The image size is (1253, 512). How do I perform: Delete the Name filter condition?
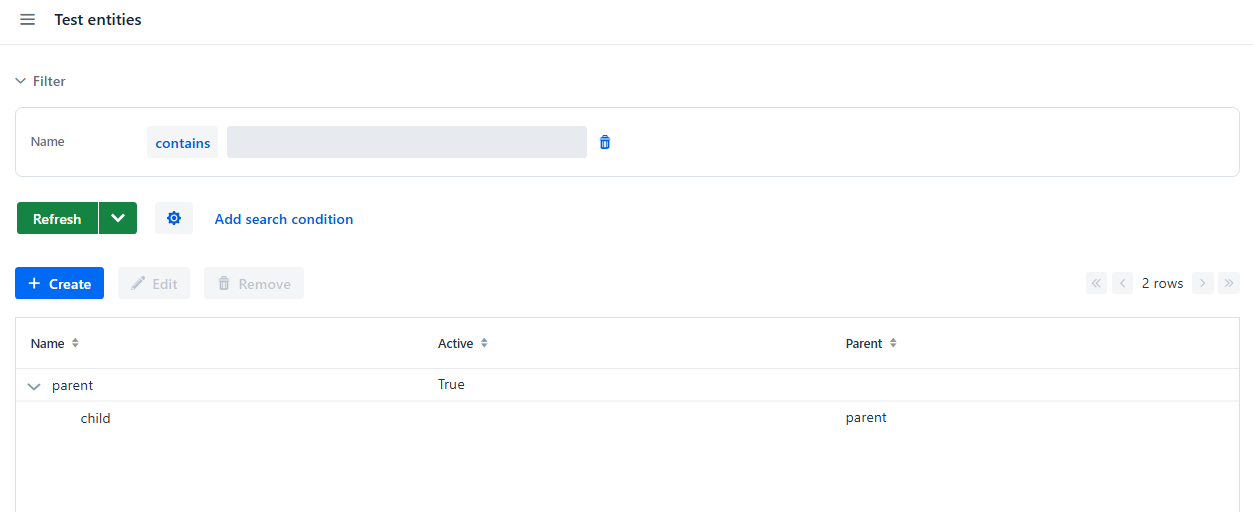(605, 142)
